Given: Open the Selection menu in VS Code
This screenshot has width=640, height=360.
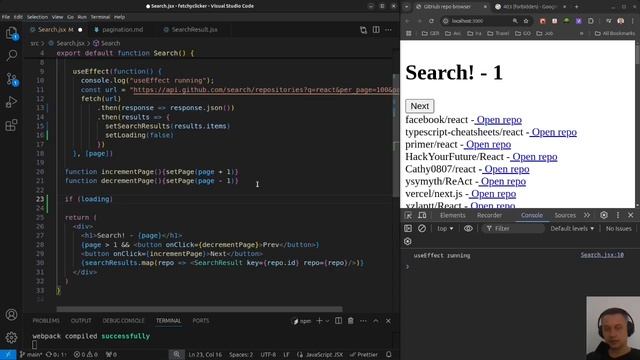Looking at the screenshot, I should click(x=37, y=17).
